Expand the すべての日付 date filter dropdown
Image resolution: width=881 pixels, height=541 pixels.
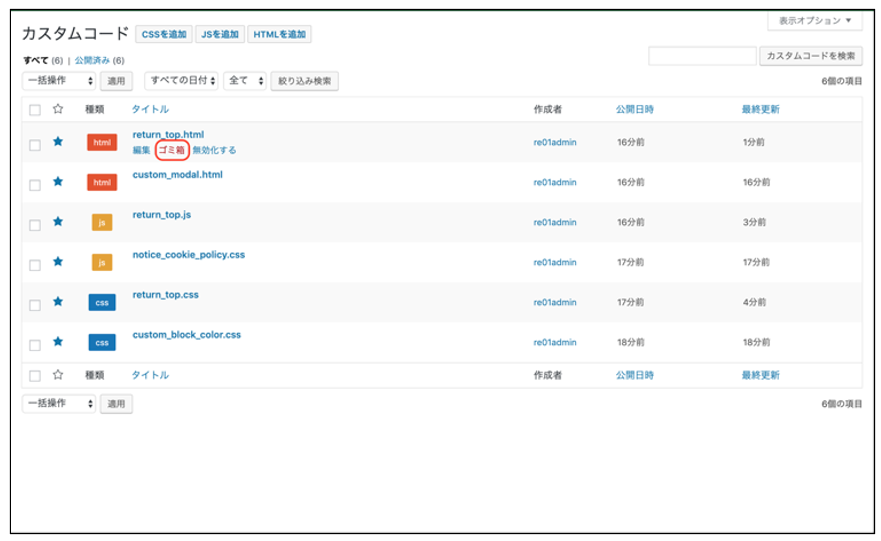pyautogui.click(x=180, y=81)
